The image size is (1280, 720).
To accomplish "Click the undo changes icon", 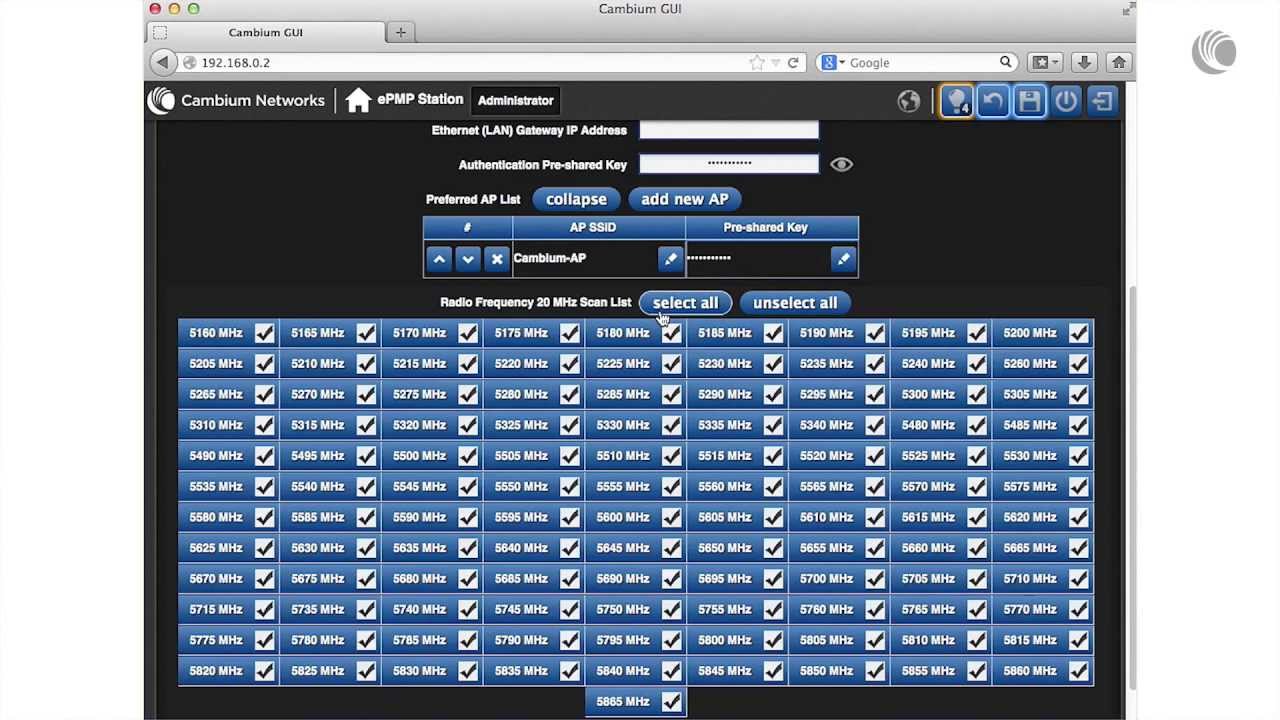I will coord(993,101).
